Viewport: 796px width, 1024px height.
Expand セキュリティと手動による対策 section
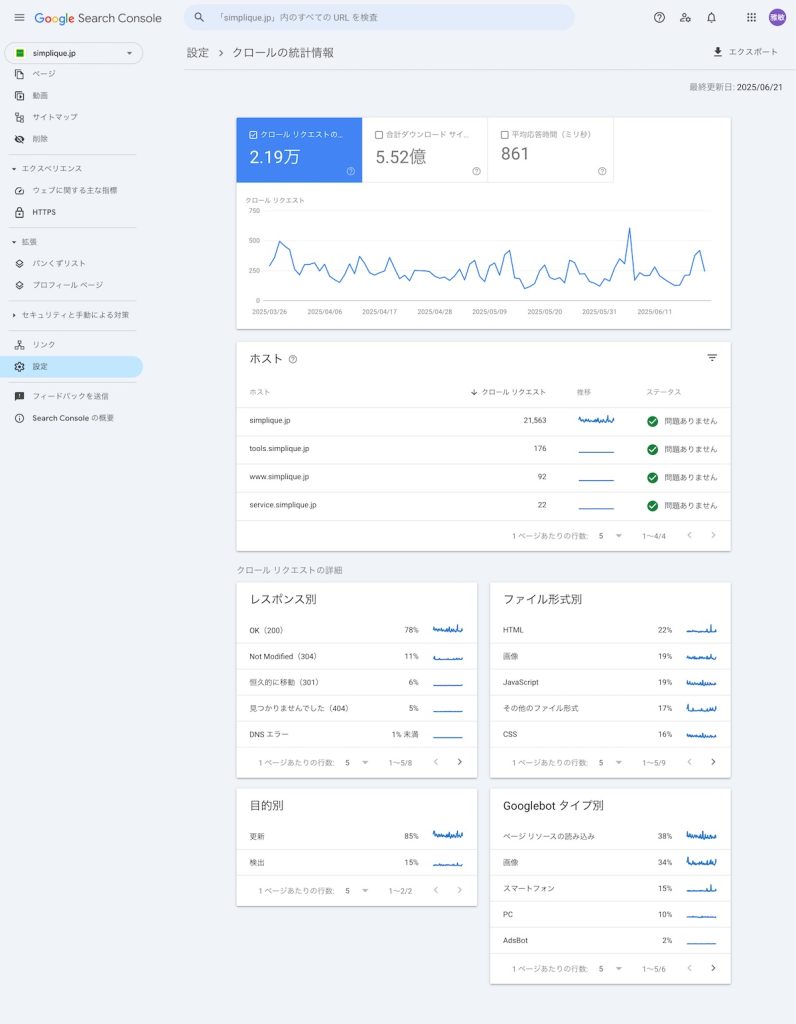[x=14, y=315]
